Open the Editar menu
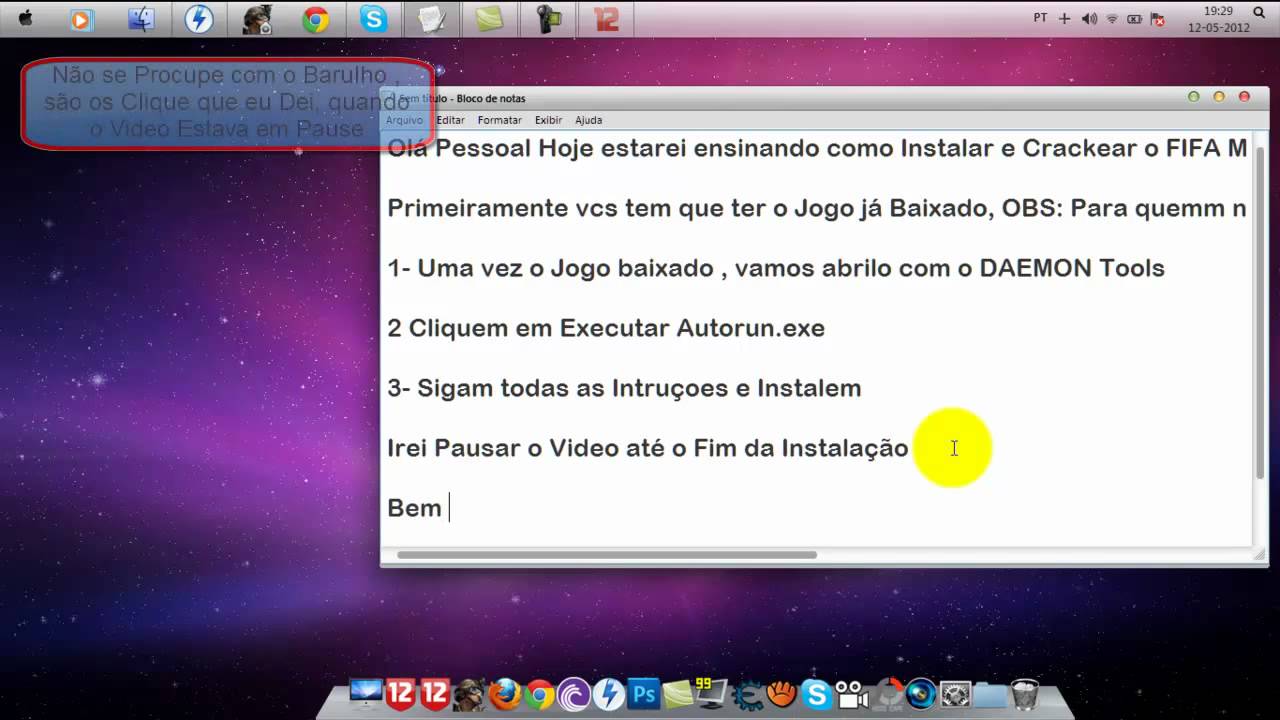This screenshot has height=720, width=1280. (450, 120)
